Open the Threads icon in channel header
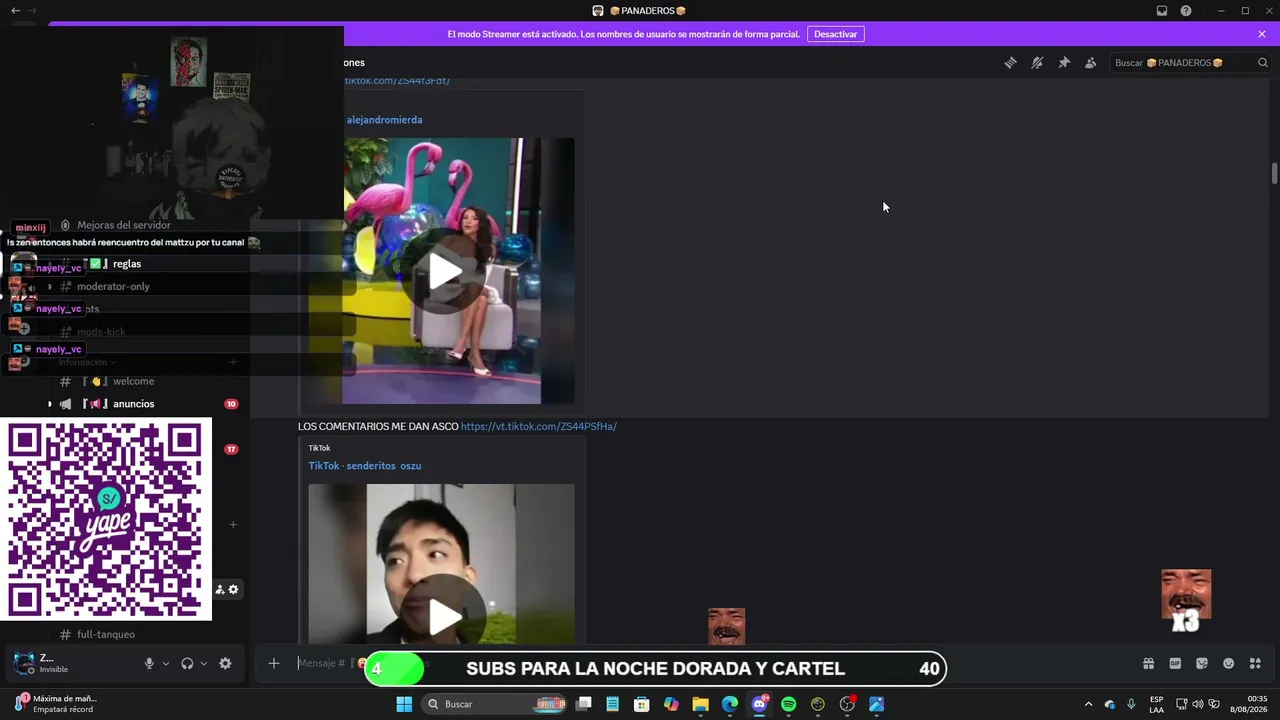 (1010, 63)
